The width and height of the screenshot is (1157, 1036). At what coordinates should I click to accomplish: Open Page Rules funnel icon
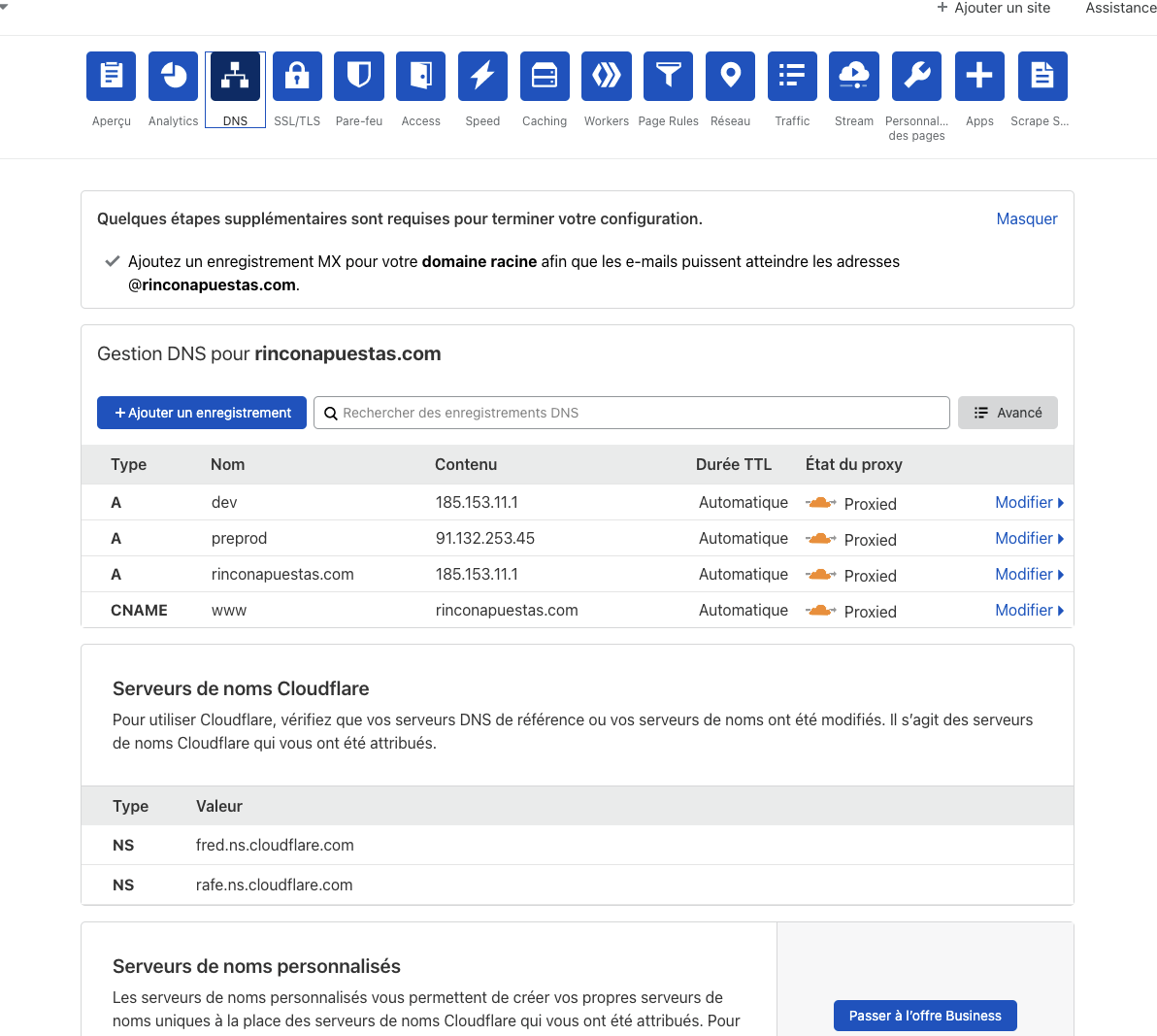[668, 77]
